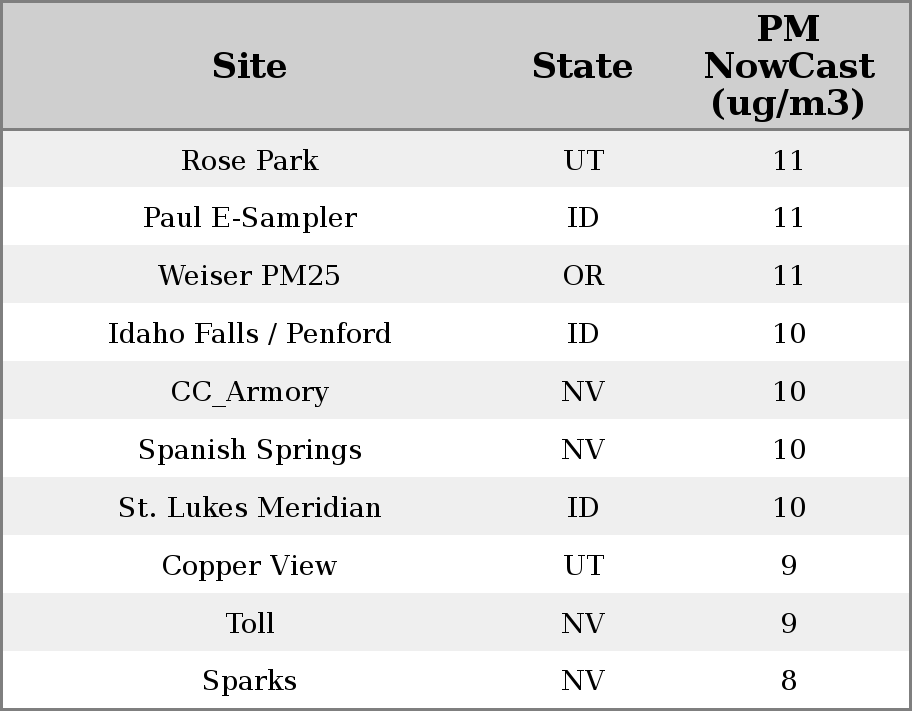Click ID state cell for Paul E-Sampler
This screenshot has width=912, height=711.
583,218
